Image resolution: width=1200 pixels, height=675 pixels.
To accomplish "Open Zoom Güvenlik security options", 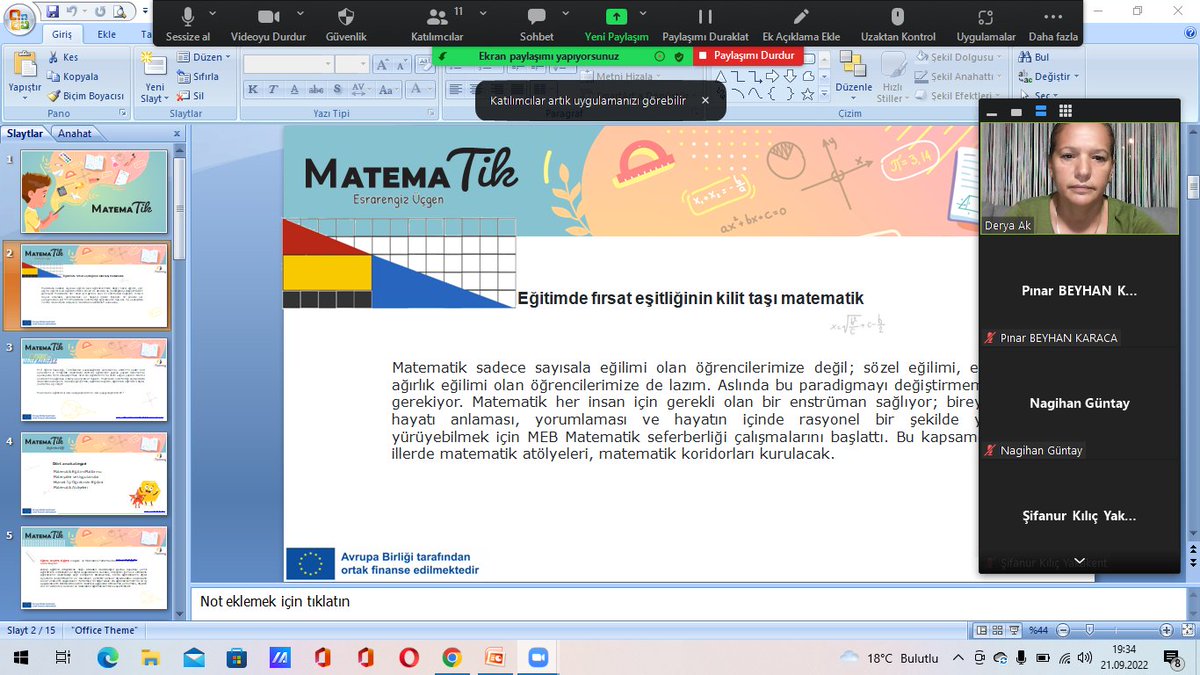I will [346, 24].
